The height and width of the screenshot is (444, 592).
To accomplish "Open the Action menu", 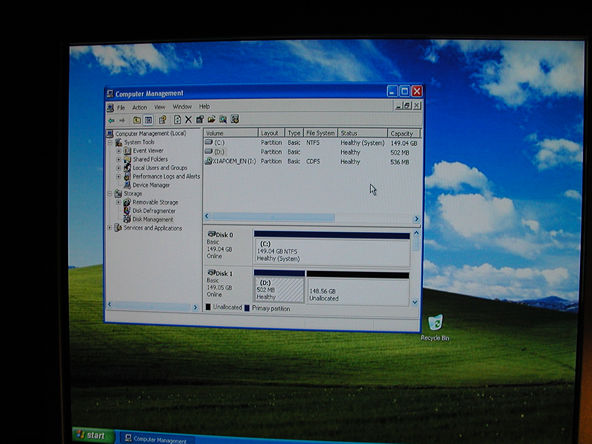I will pos(139,108).
